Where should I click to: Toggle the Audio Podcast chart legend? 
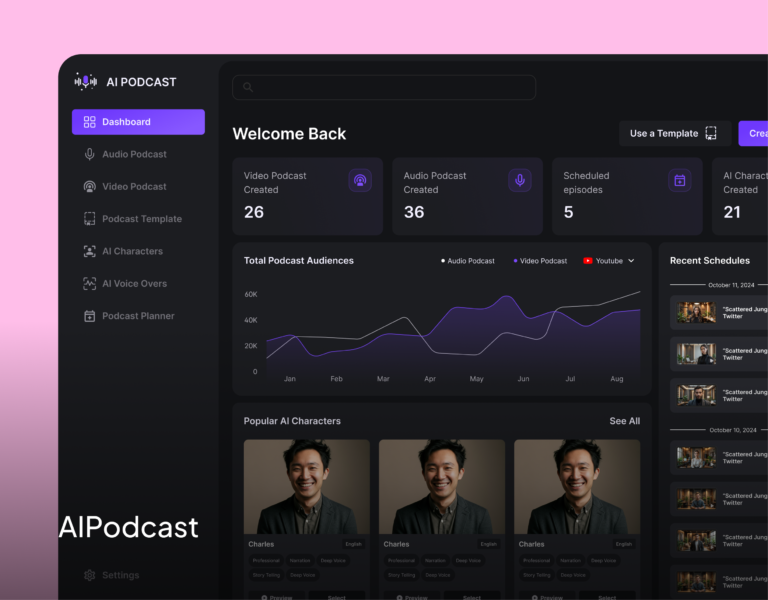click(468, 261)
